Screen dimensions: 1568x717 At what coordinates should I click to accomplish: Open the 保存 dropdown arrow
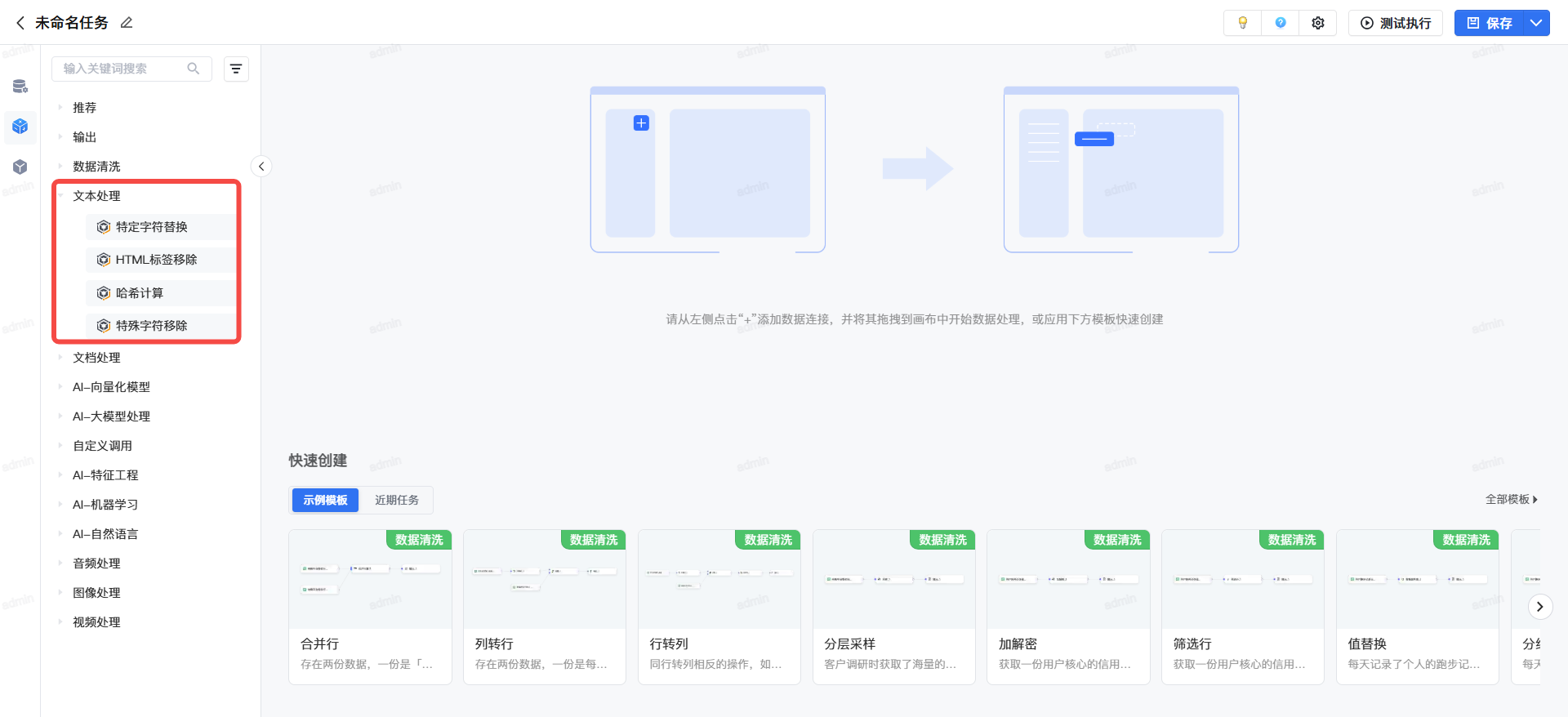point(1536,23)
